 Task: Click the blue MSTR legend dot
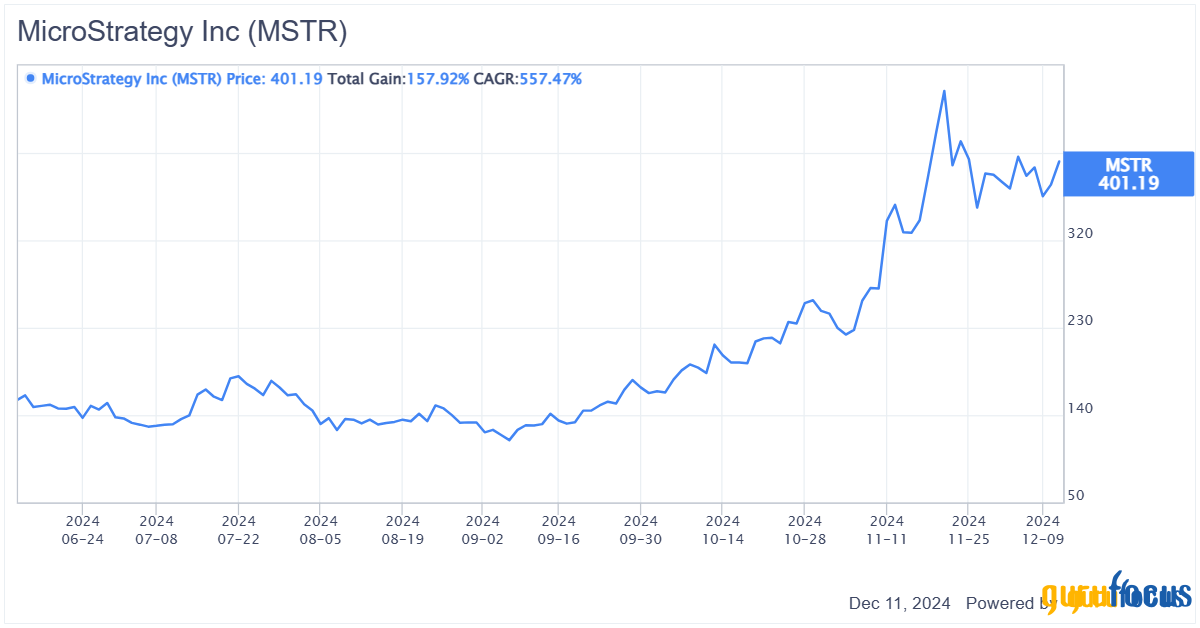30,78
